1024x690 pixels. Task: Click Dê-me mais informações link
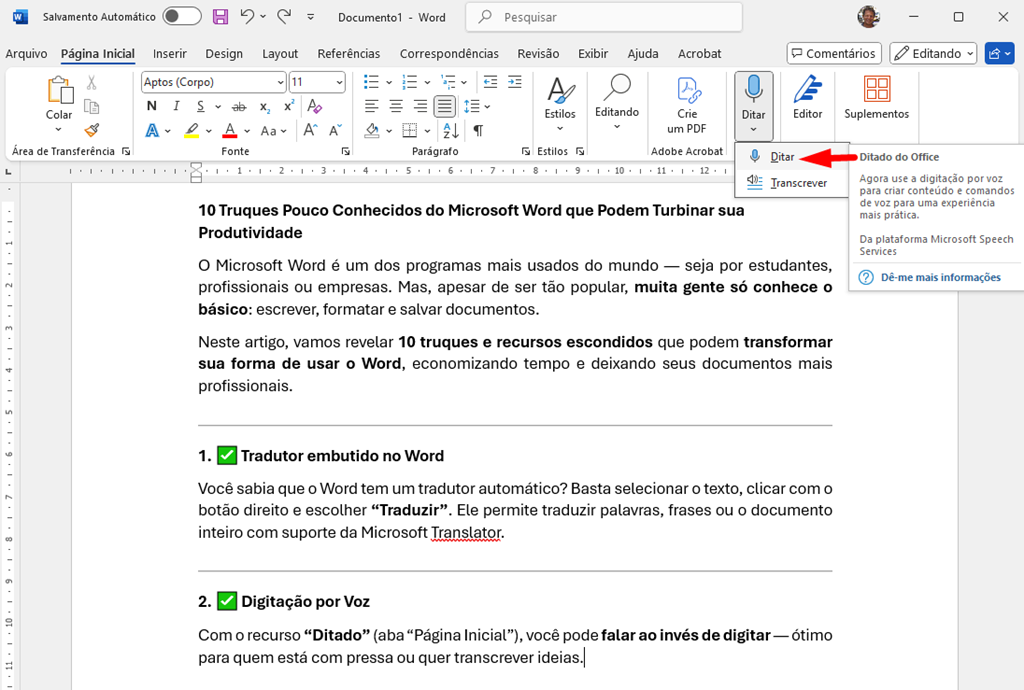click(x=940, y=277)
